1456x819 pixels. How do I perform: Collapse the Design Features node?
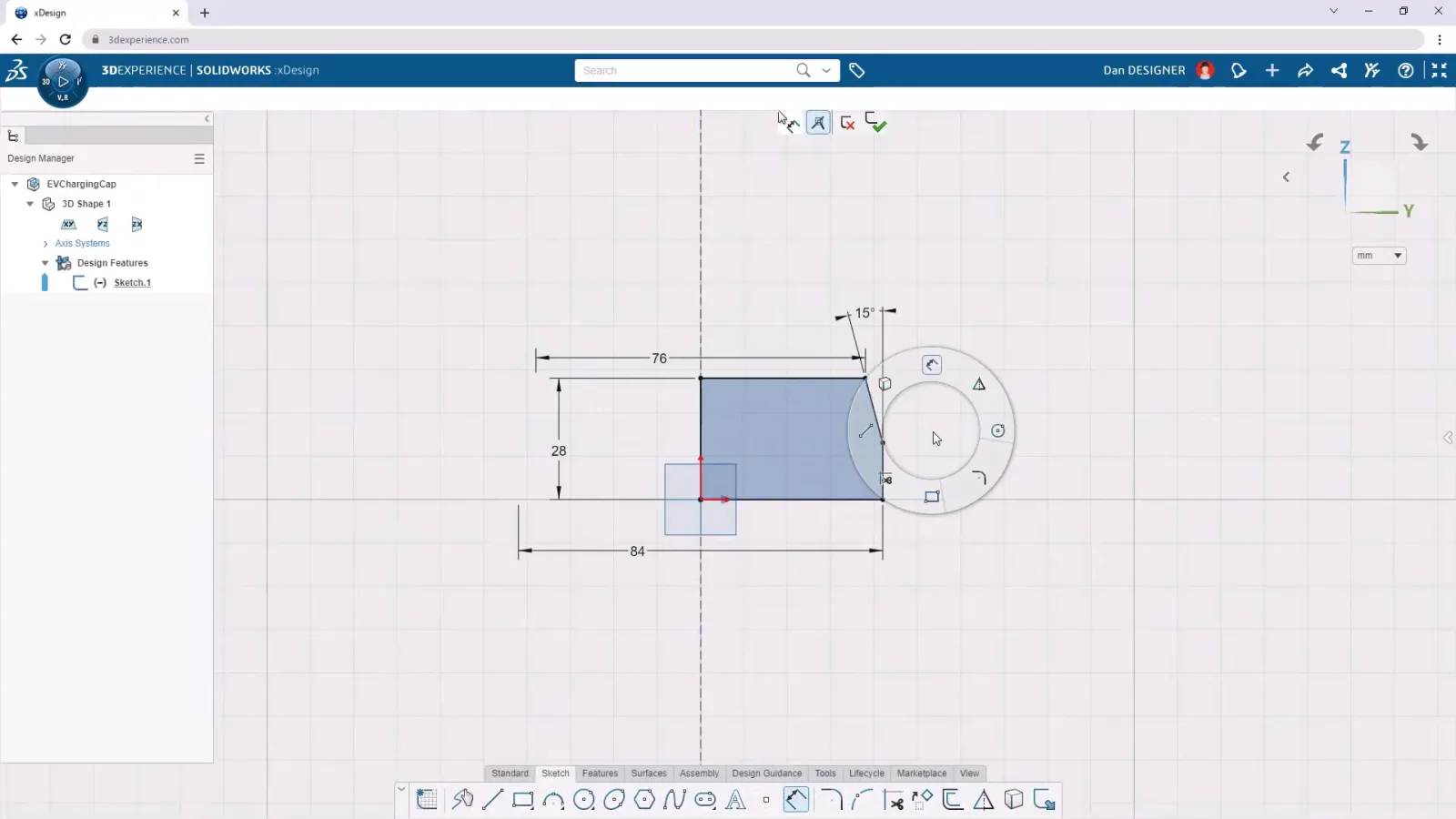(45, 263)
